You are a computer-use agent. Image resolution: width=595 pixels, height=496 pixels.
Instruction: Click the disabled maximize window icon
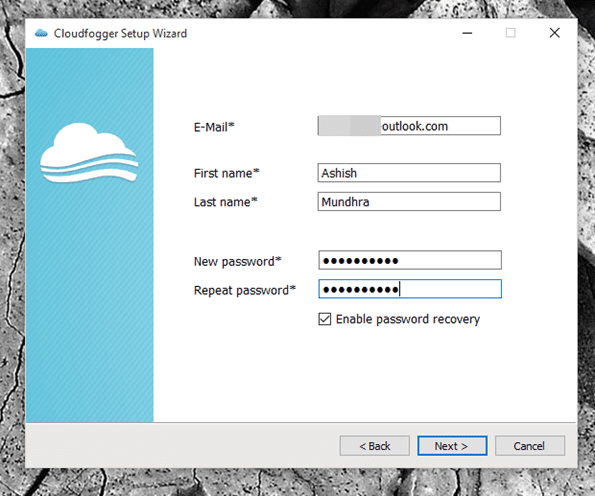(510, 33)
